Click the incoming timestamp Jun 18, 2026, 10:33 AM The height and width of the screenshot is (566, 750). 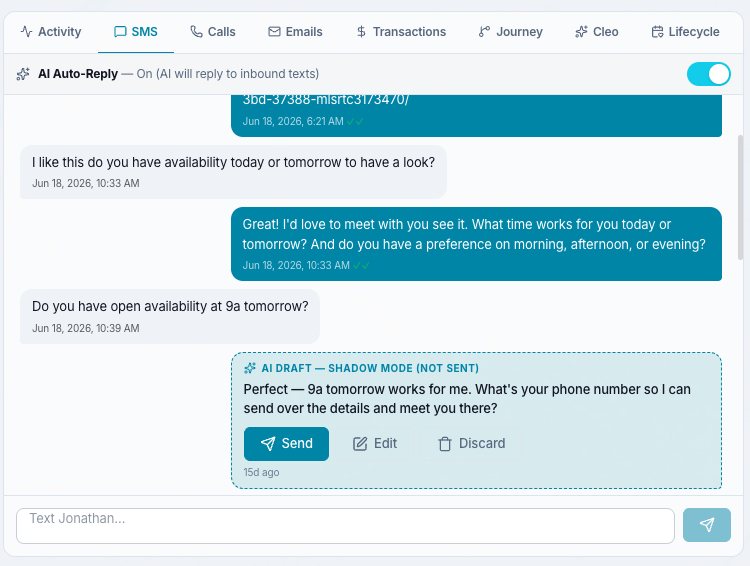[86, 183]
